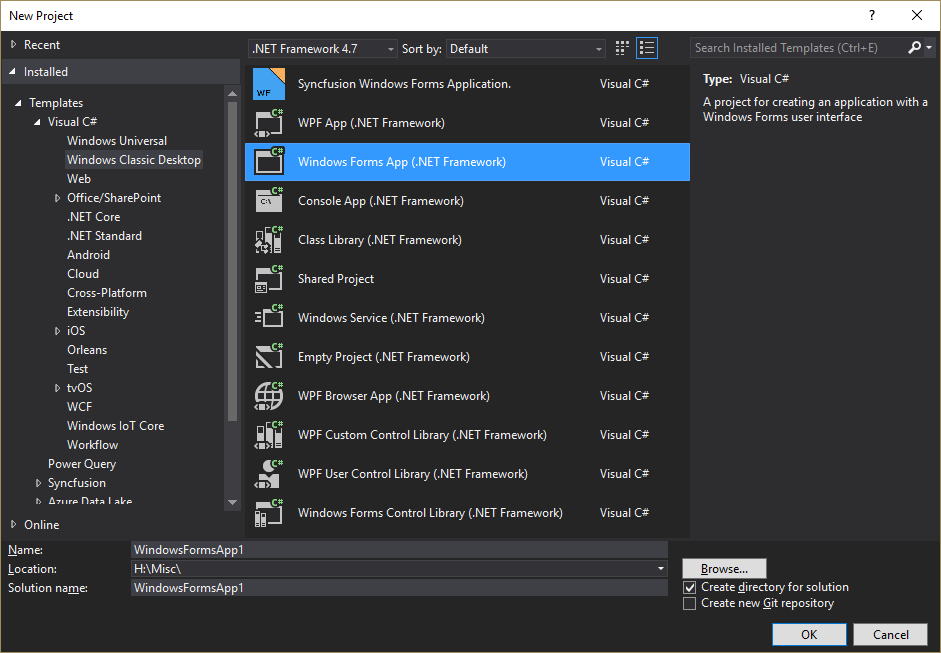
Task: Open the .NET Framework 4.7 version dropdown
Action: [323, 49]
